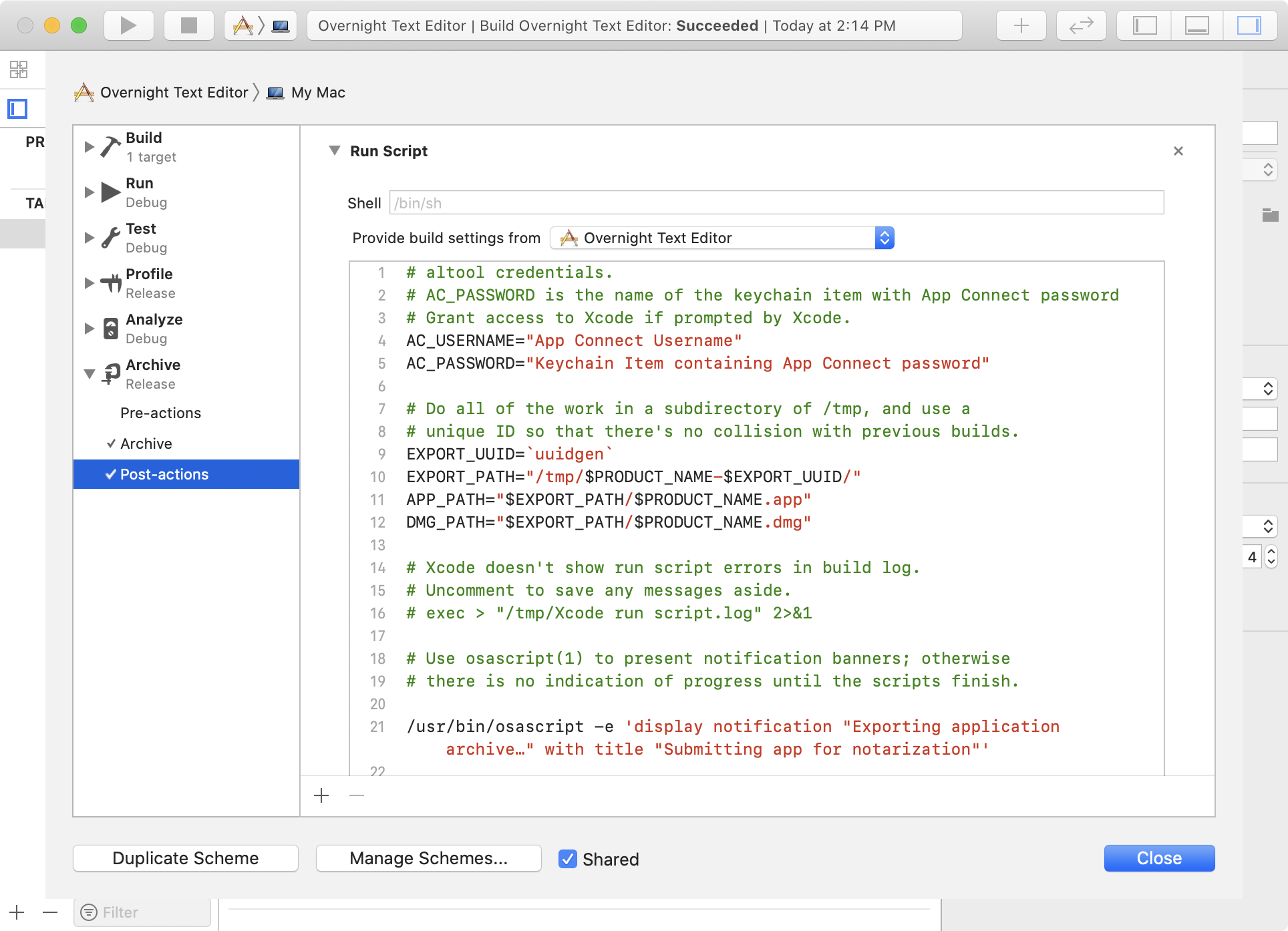This screenshot has height=931, width=1288.
Task: Select the My Mac destination icon in toolbar
Action: (x=281, y=26)
